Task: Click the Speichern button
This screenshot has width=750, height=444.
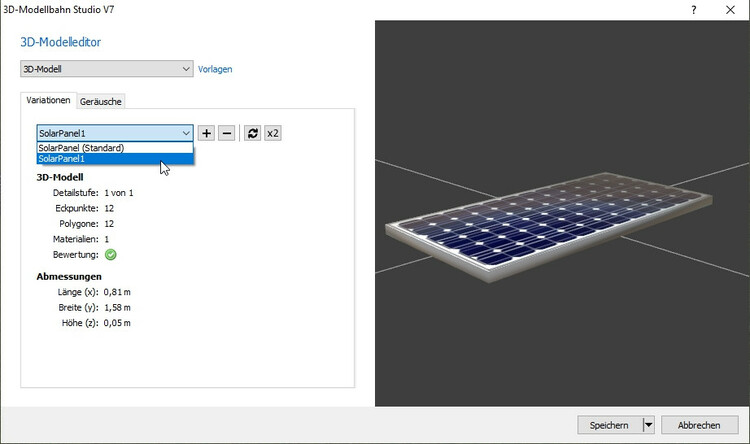Action: (609, 425)
